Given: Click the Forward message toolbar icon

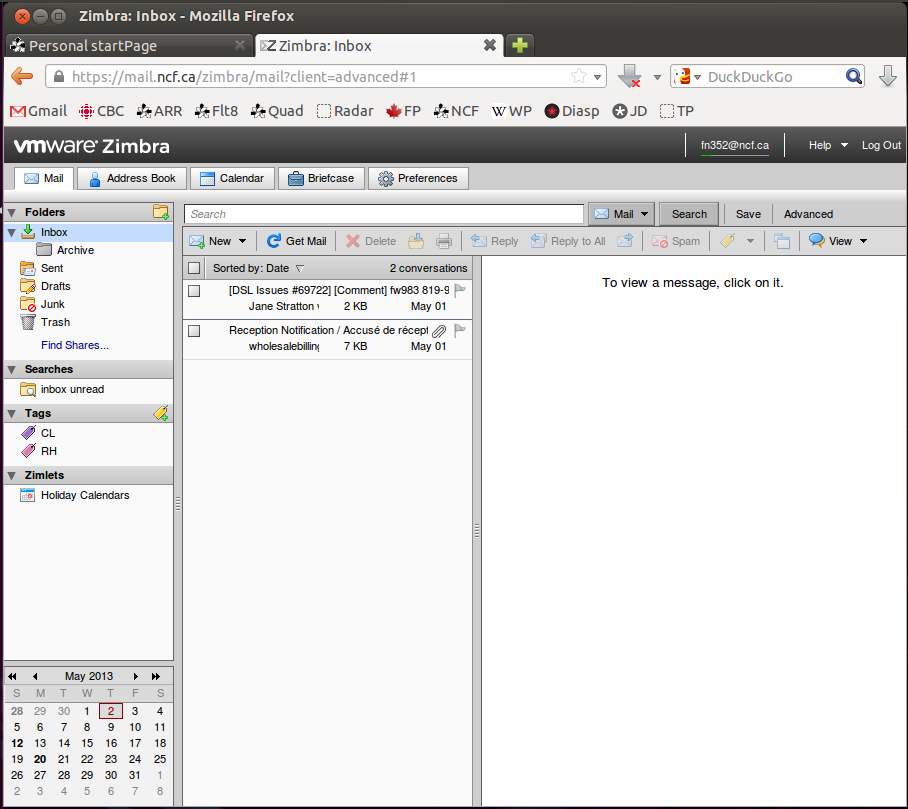Looking at the screenshot, I should [x=625, y=241].
